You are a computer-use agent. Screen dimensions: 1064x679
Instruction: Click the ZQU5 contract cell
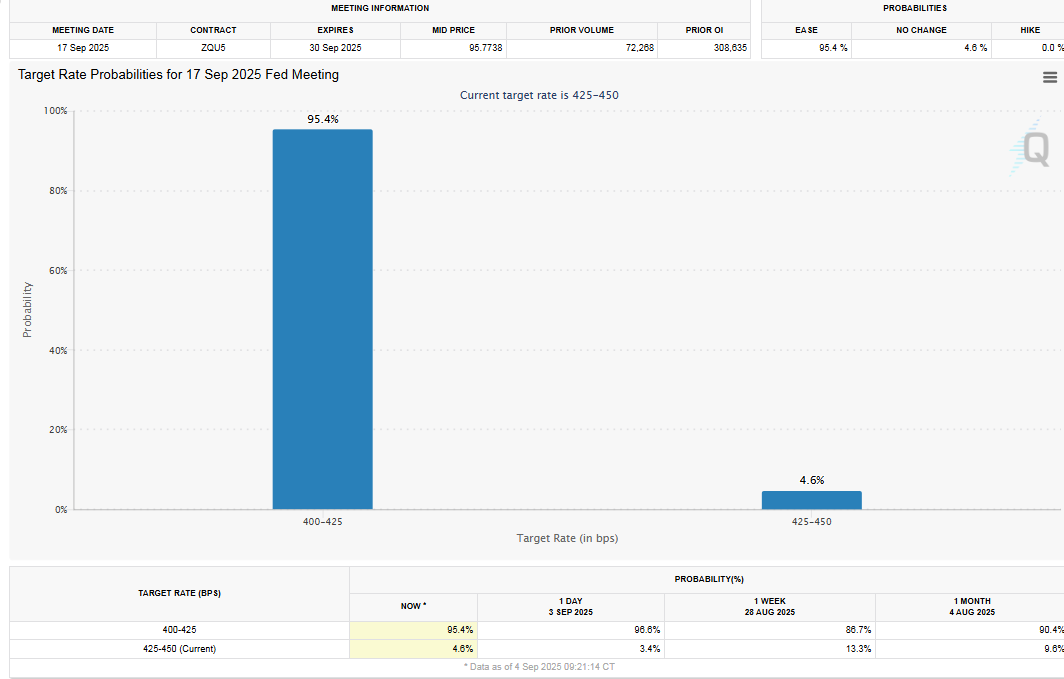click(x=213, y=48)
